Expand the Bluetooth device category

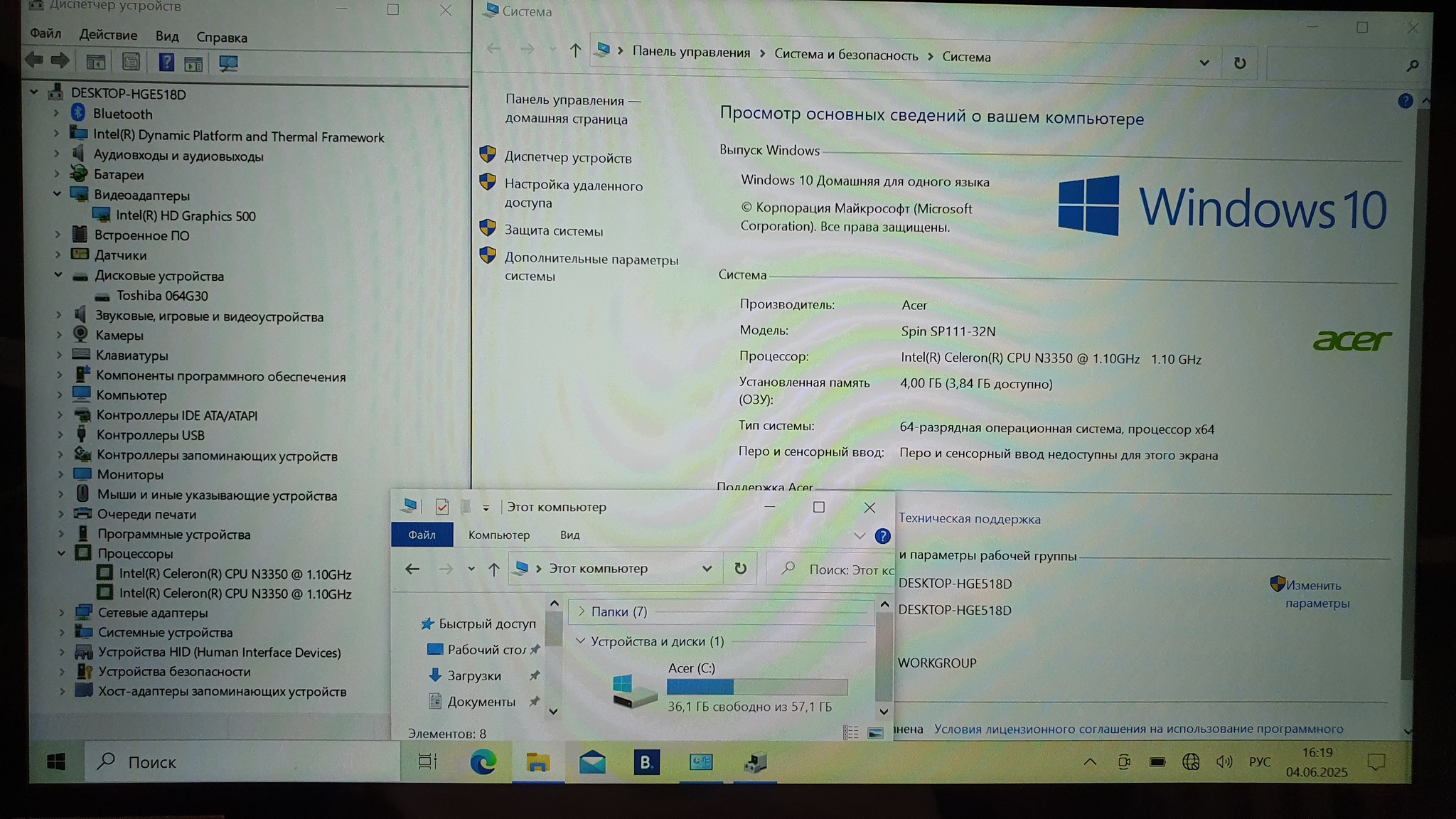tap(56, 113)
